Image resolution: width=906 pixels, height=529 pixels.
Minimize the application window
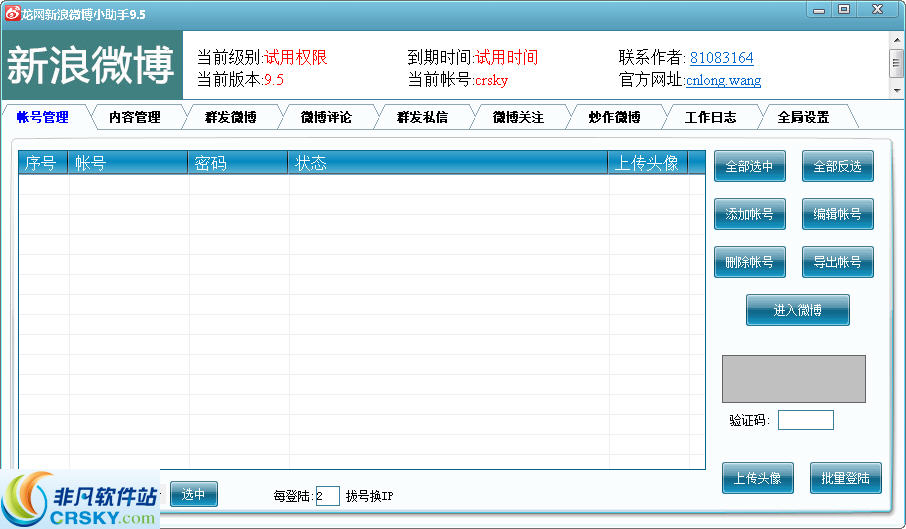point(819,10)
